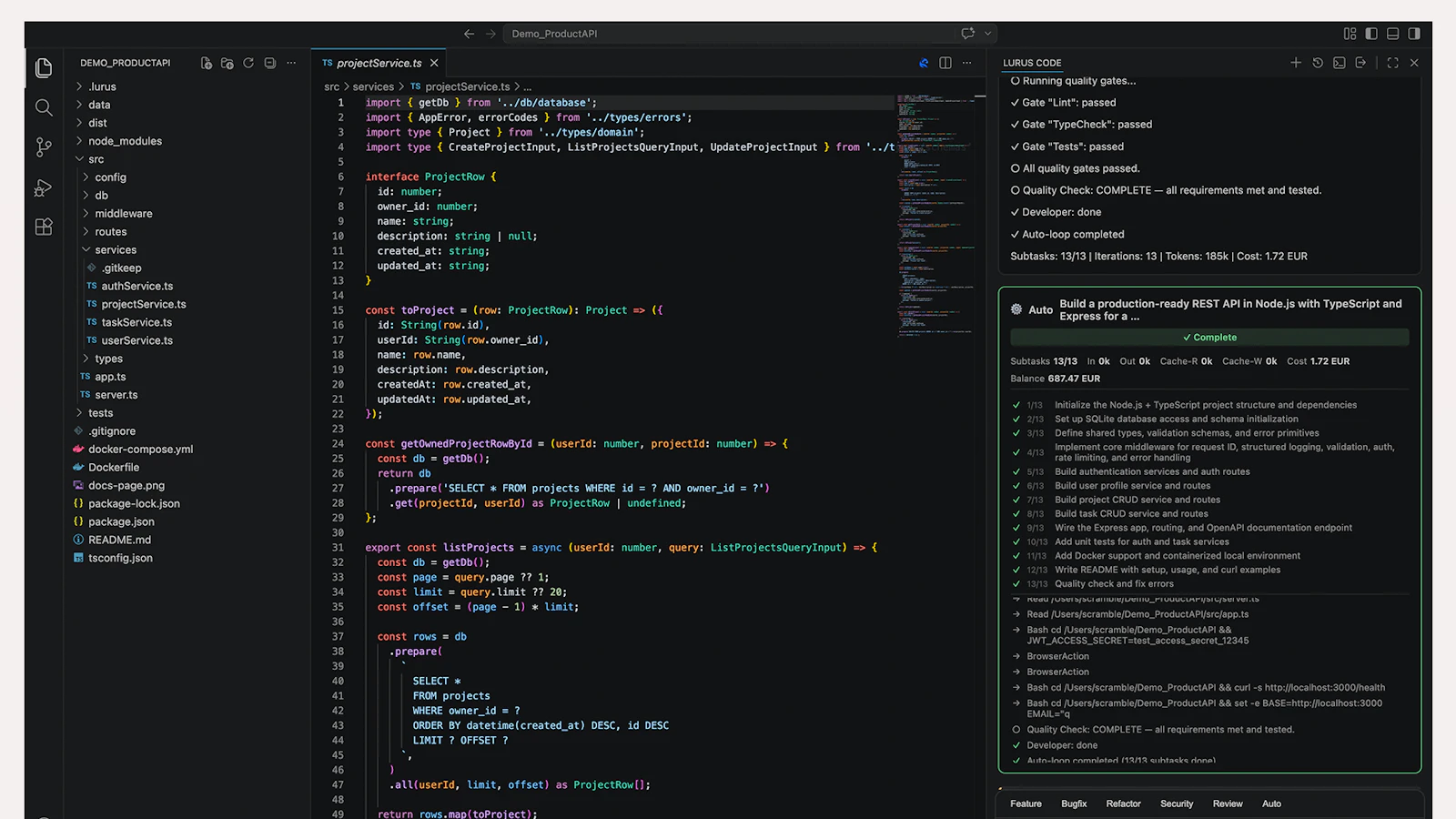The height and width of the screenshot is (819, 1456).
Task: Refresh the explorer file tree
Action: point(248,63)
